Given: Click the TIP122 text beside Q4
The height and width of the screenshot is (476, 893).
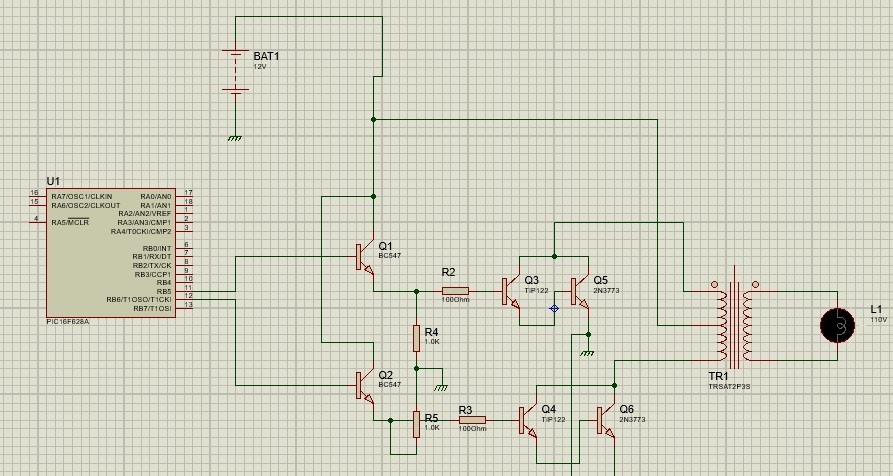Looking at the screenshot, I should (554, 420).
